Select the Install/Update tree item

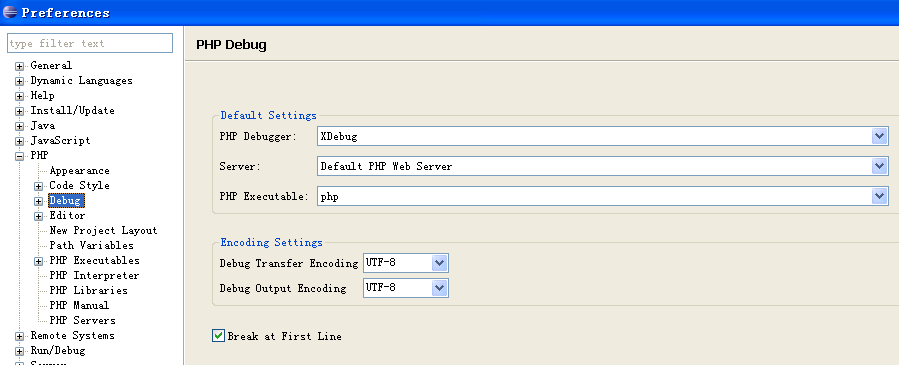click(72, 110)
